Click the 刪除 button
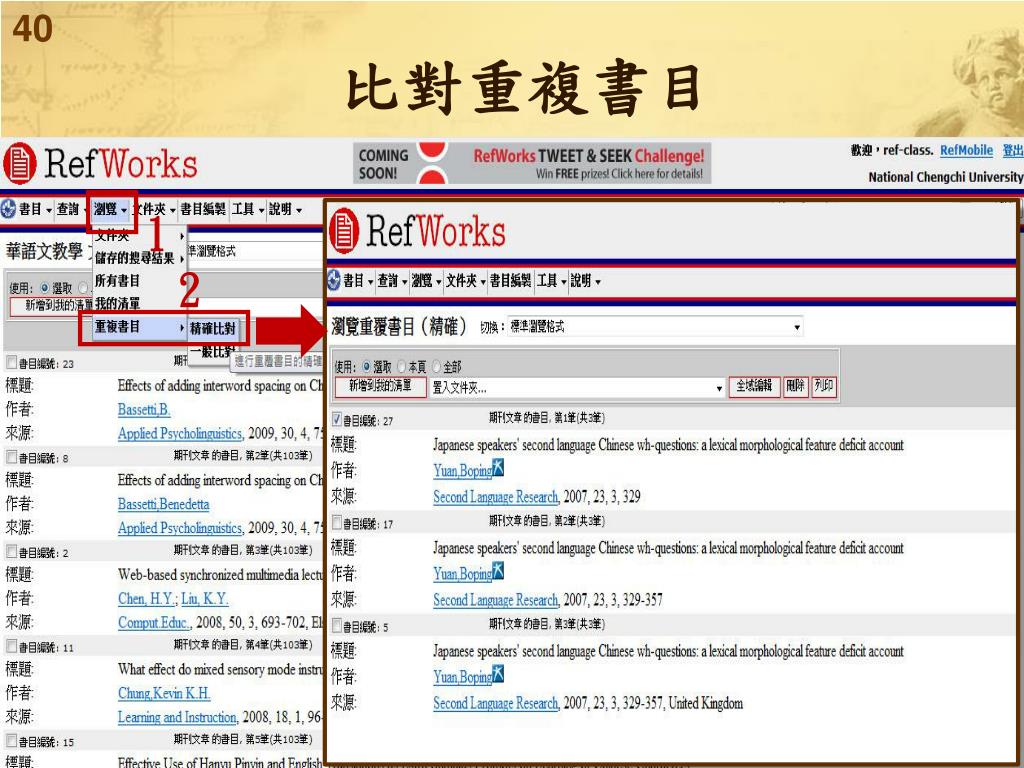The height and width of the screenshot is (768, 1024). point(795,386)
